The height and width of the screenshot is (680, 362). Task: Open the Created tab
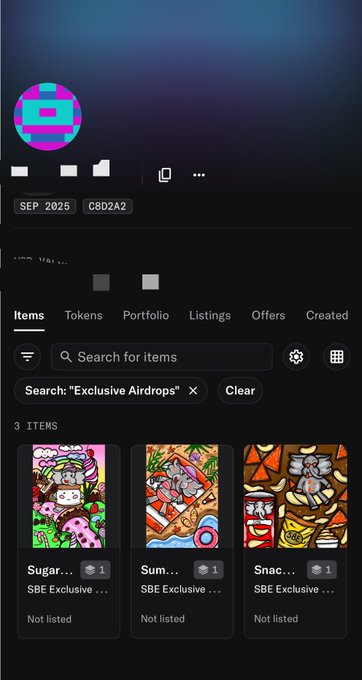coord(327,315)
